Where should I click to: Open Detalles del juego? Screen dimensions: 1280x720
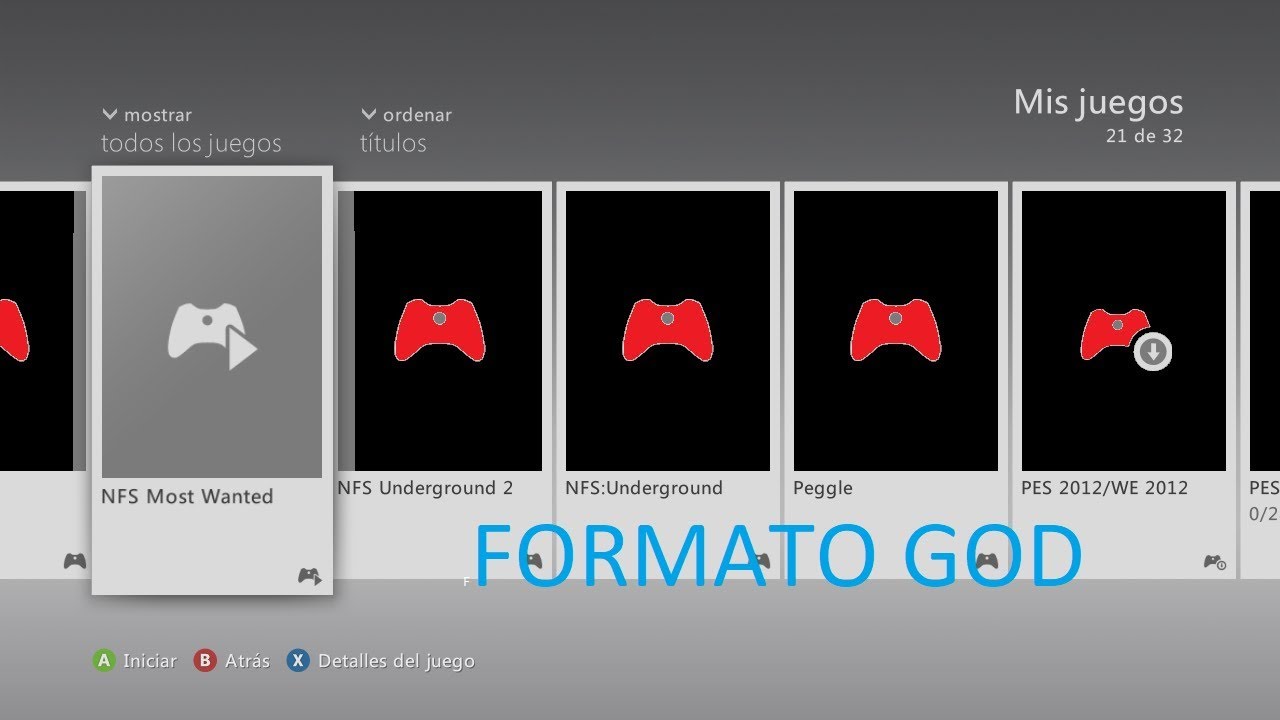[396, 661]
